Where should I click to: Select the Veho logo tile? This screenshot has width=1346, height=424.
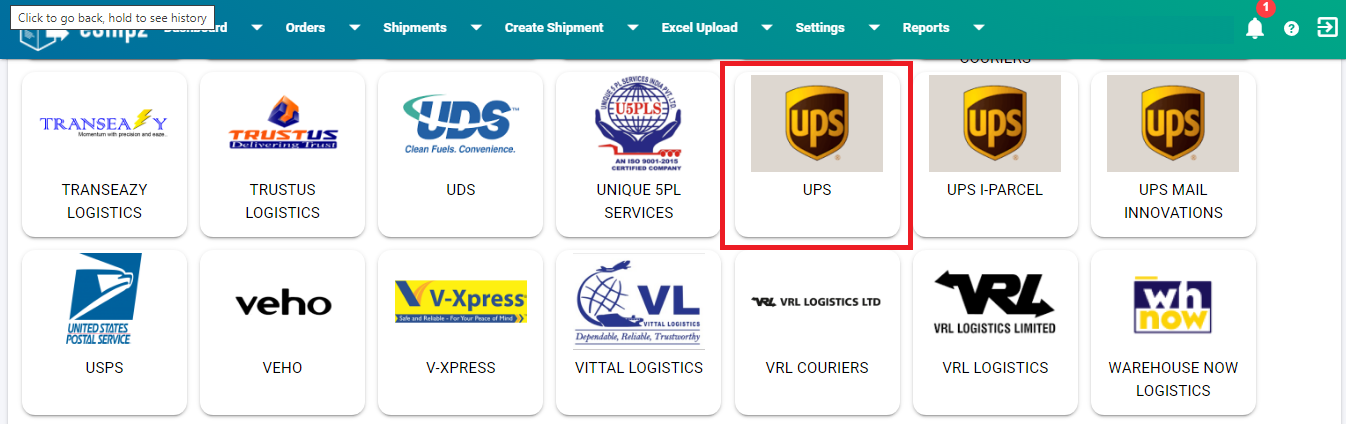click(283, 303)
